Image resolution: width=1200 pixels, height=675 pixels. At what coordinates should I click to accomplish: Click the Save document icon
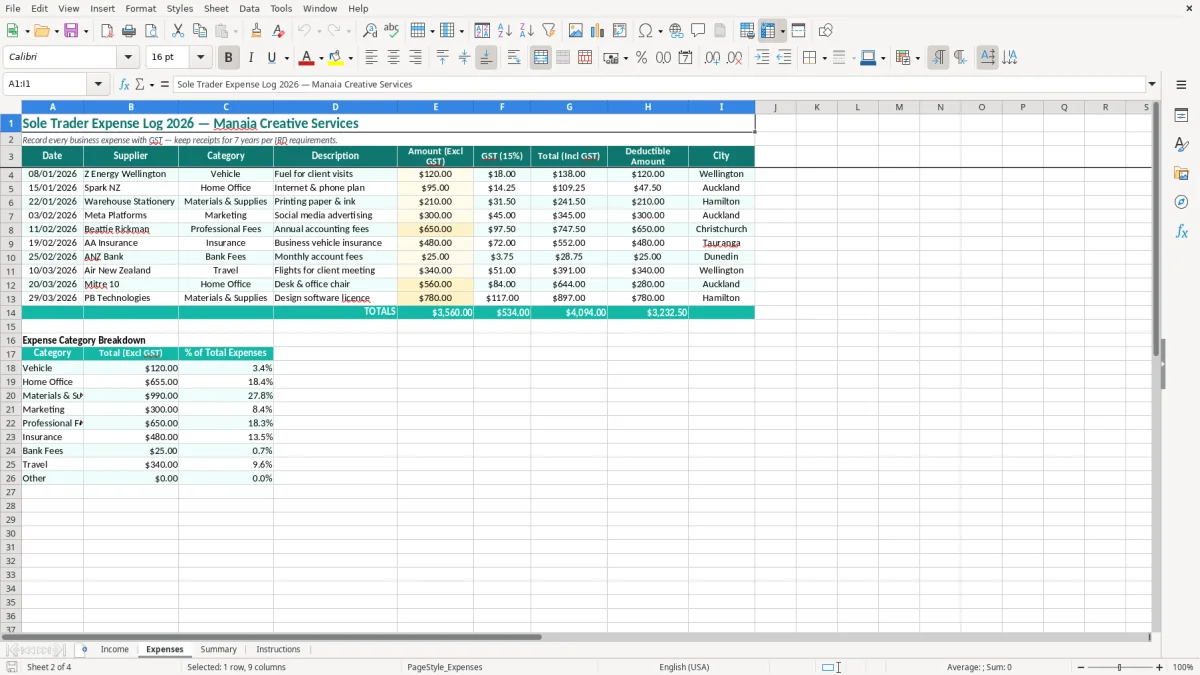[x=71, y=31]
